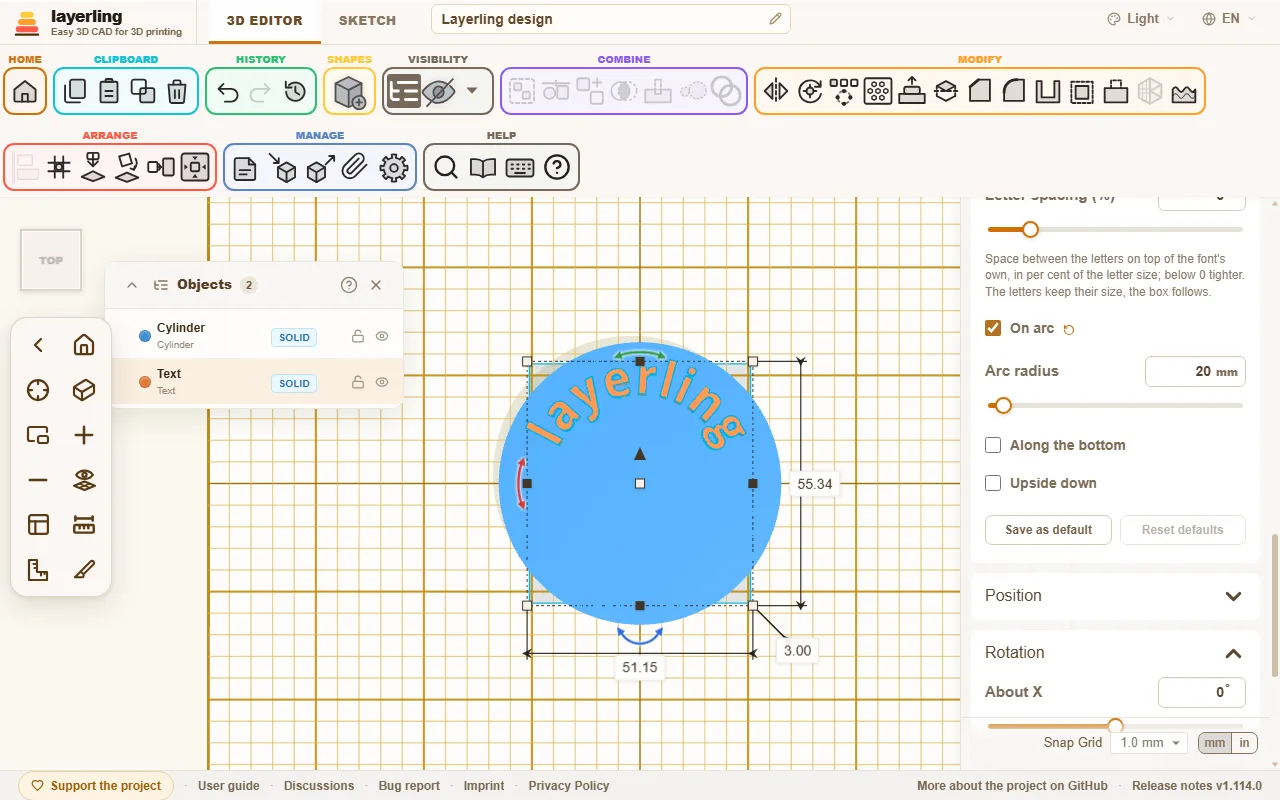Toggle the Objects list panel button
1280x800 pixels.
click(403, 92)
